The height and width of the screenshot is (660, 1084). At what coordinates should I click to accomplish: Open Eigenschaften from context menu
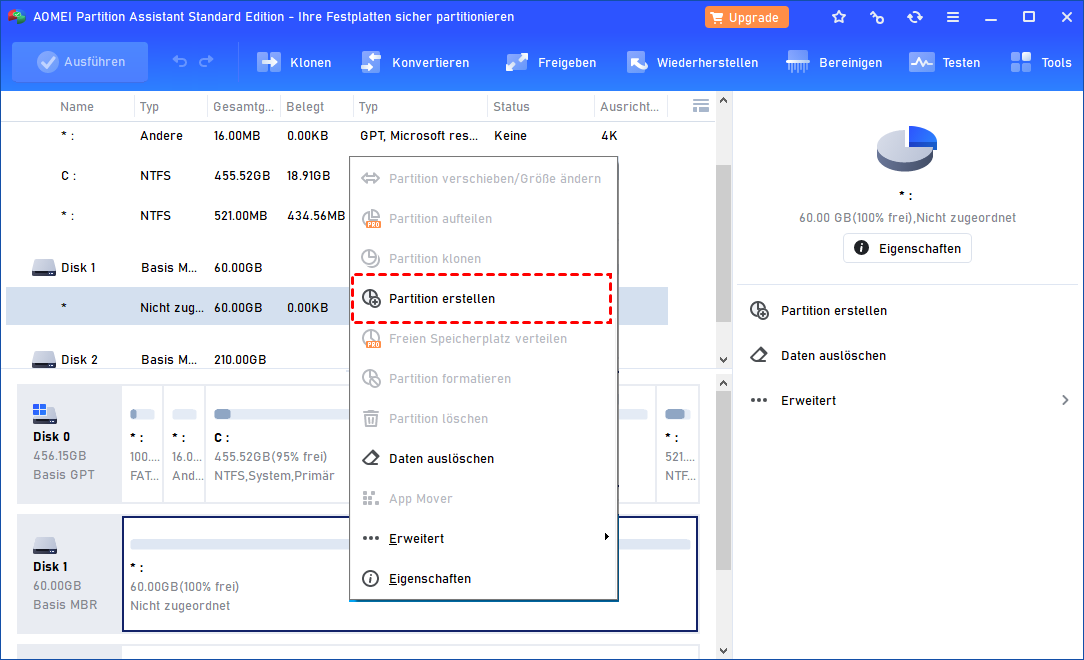pyautogui.click(x=483, y=578)
